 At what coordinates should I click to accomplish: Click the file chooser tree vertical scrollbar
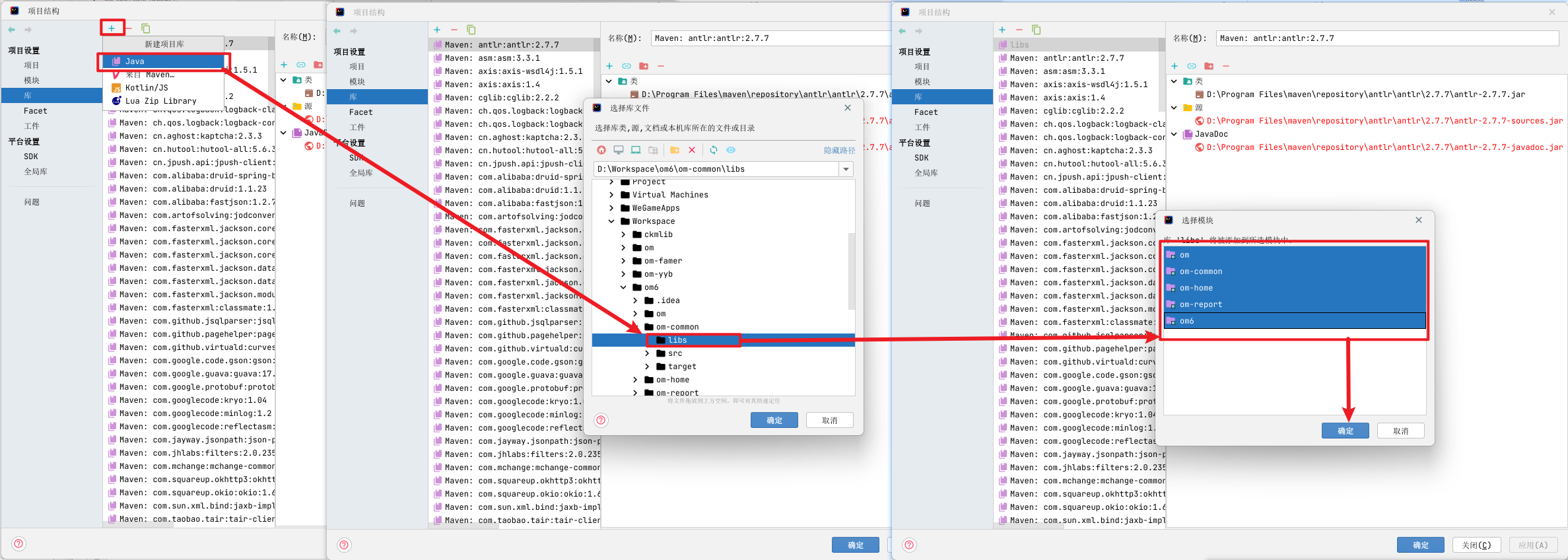click(851, 271)
